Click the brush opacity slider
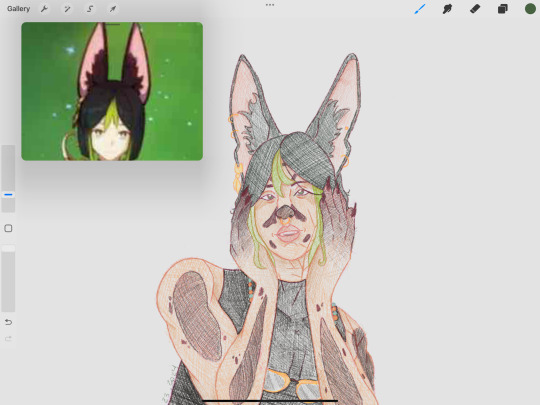540x405 pixels. tap(8, 278)
